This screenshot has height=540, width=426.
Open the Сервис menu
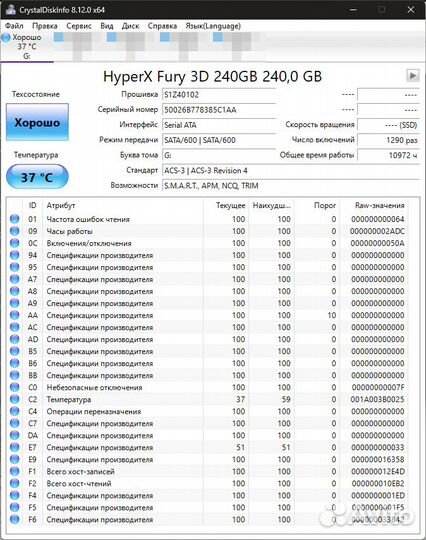click(79, 26)
